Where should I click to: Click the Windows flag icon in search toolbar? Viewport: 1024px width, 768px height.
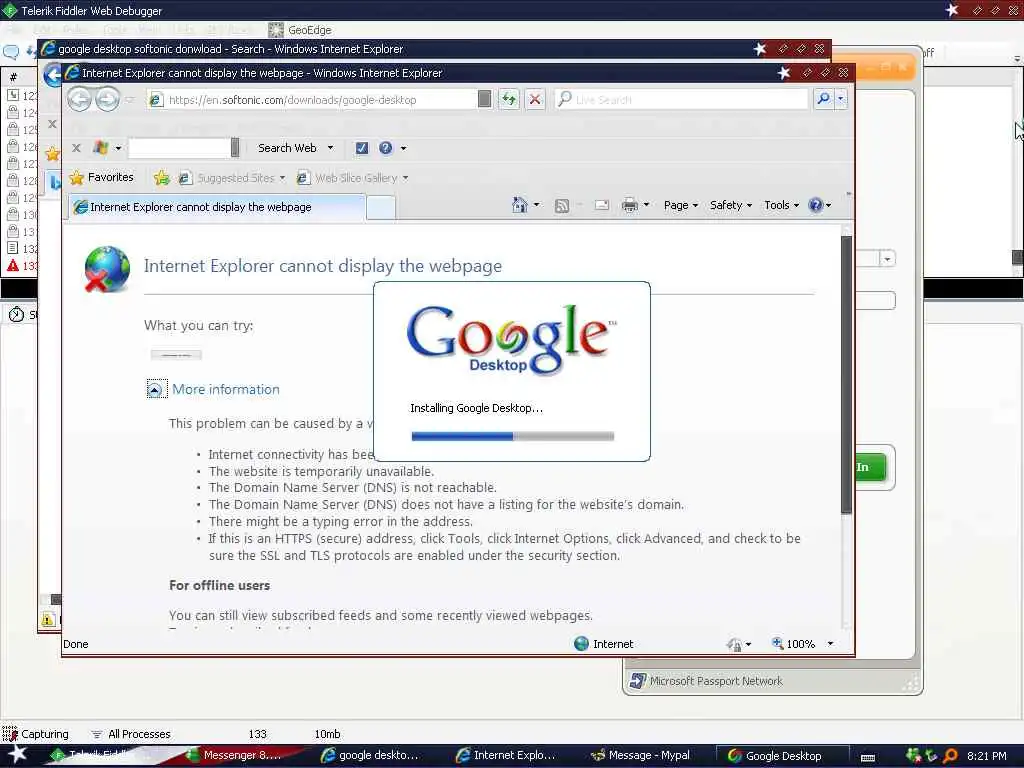pos(100,148)
